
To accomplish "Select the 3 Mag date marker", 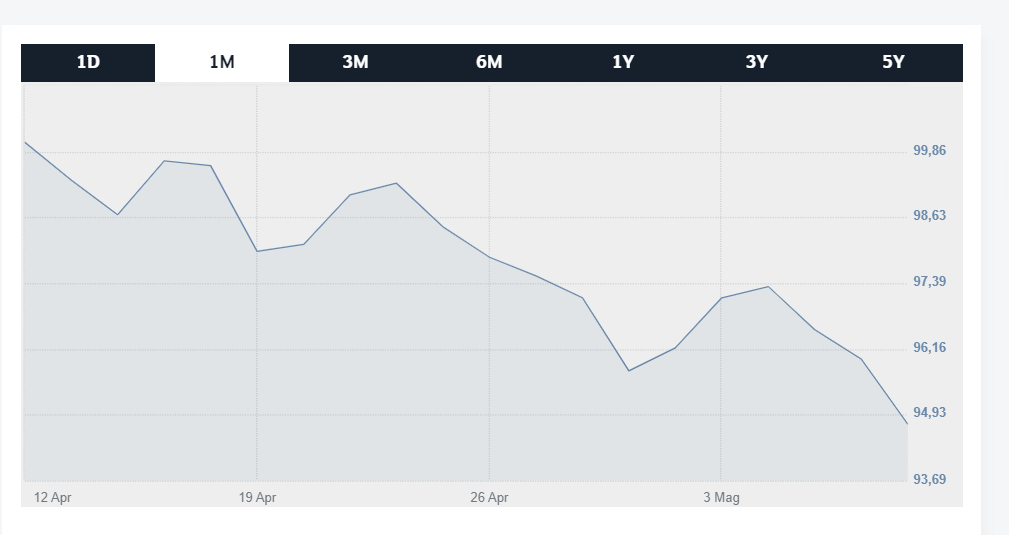I will (721, 497).
